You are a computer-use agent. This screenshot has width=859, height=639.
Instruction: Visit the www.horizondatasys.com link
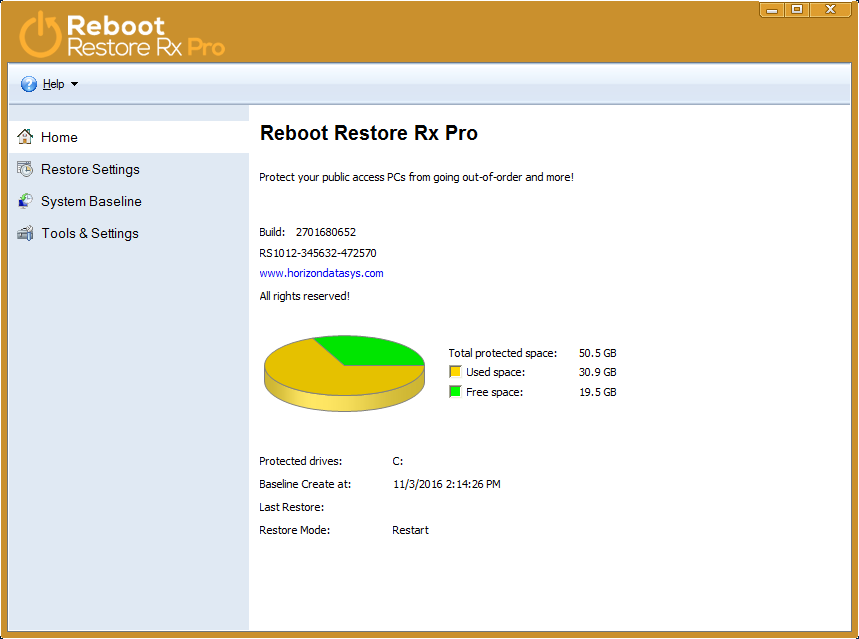(x=320, y=272)
